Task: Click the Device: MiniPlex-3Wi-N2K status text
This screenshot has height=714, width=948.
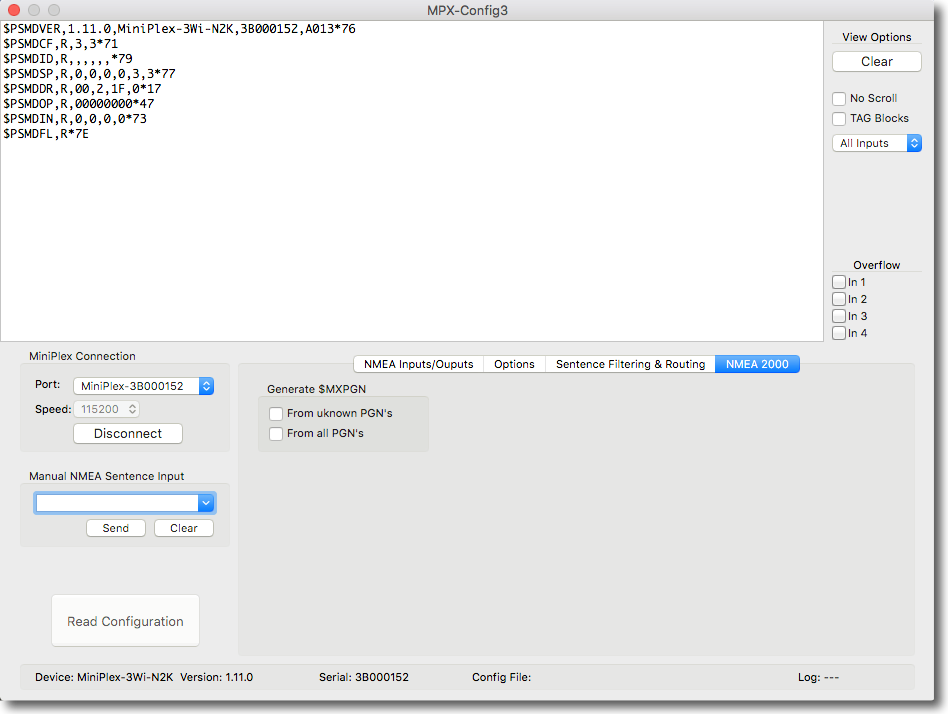Action: [x=104, y=677]
